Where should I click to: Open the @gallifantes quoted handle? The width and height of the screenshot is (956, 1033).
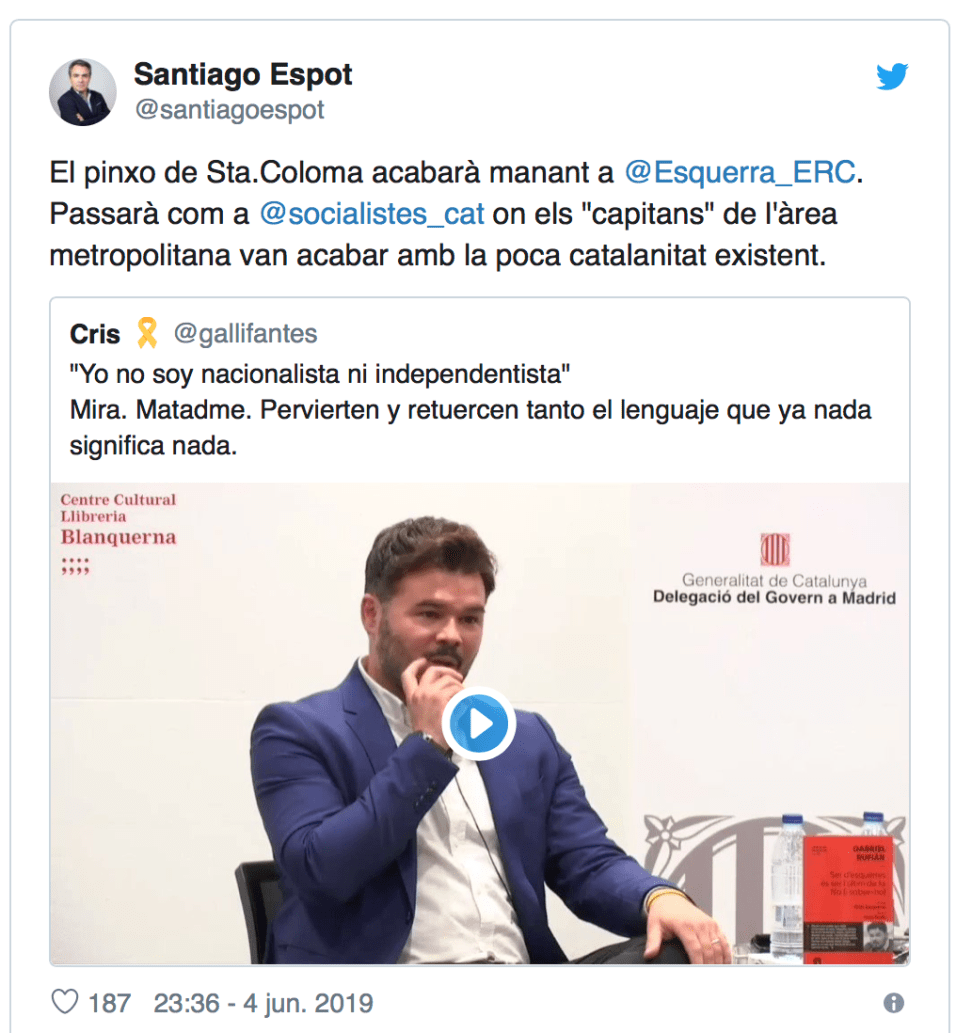click(245, 334)
